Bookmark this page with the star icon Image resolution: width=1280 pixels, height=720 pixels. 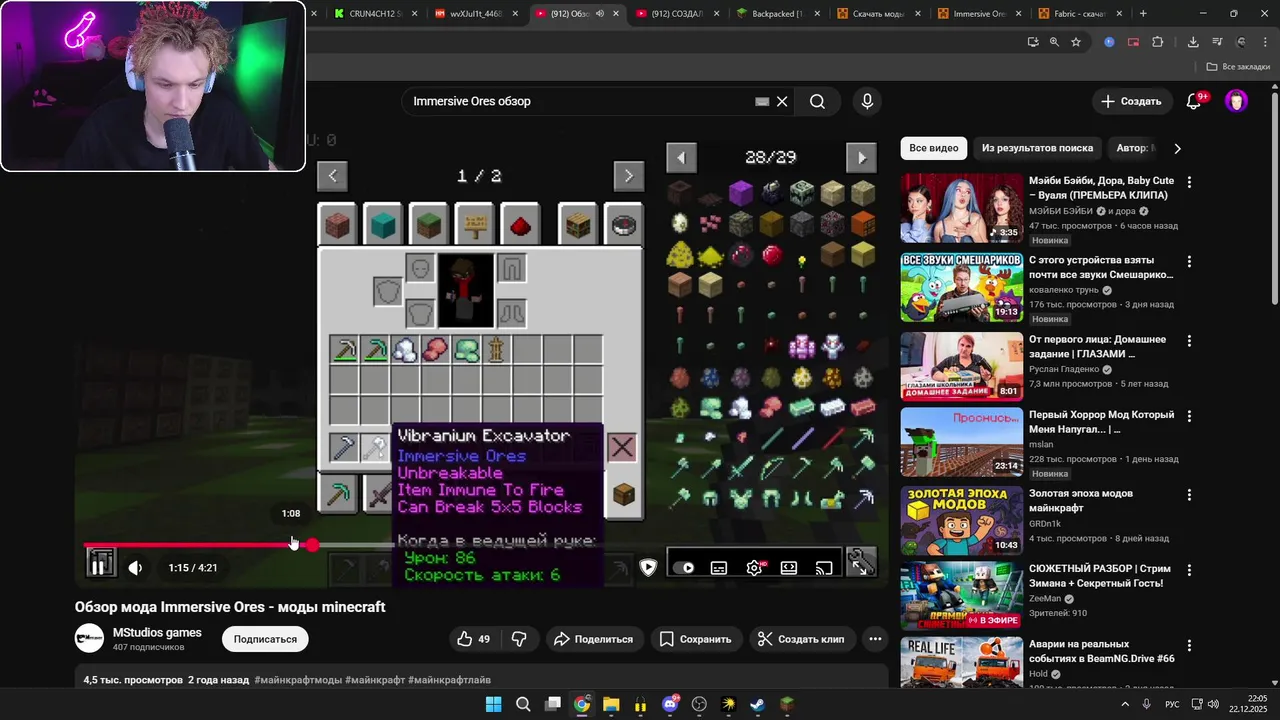click(1076, 42)
